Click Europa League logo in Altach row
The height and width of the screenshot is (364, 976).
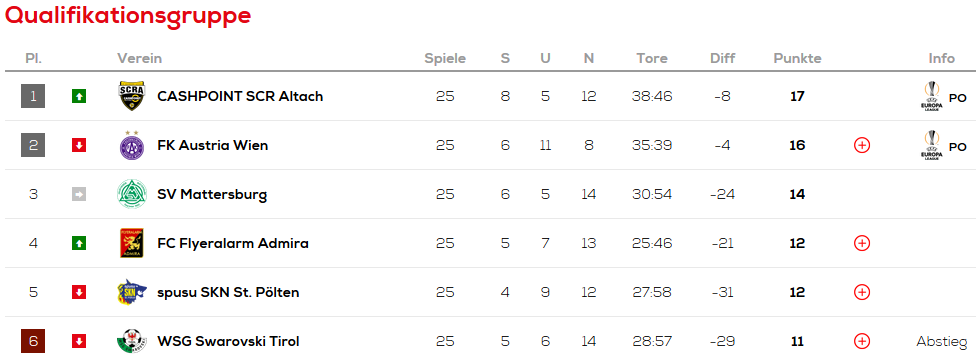tap(931, 96)
